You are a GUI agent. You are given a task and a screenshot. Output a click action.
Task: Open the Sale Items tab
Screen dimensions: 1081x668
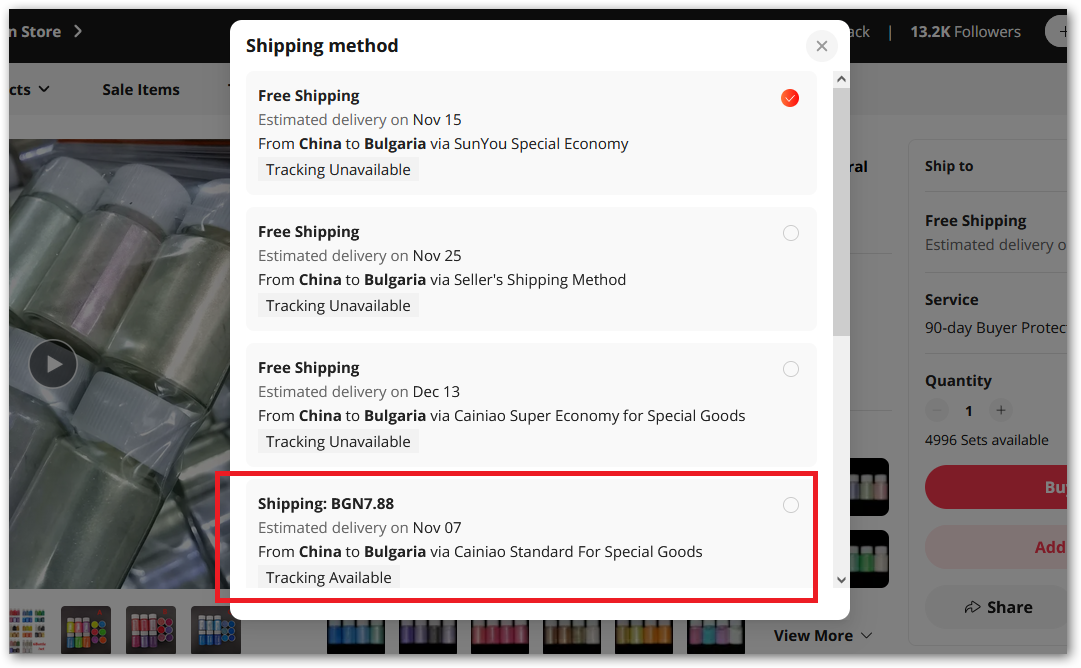point(141,89)
